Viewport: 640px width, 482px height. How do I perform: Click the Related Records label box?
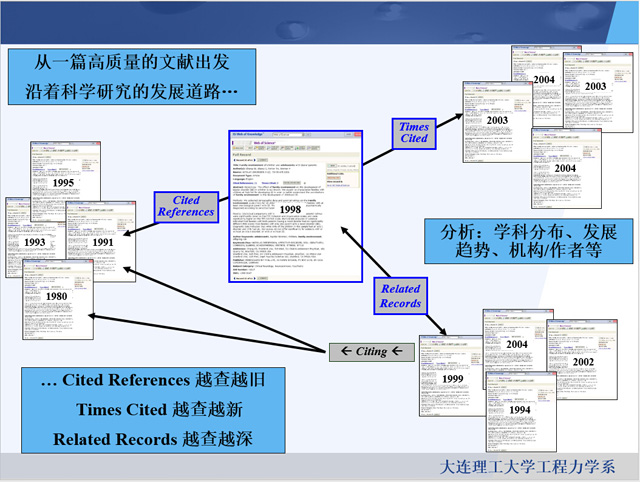(x=400, y=297)
